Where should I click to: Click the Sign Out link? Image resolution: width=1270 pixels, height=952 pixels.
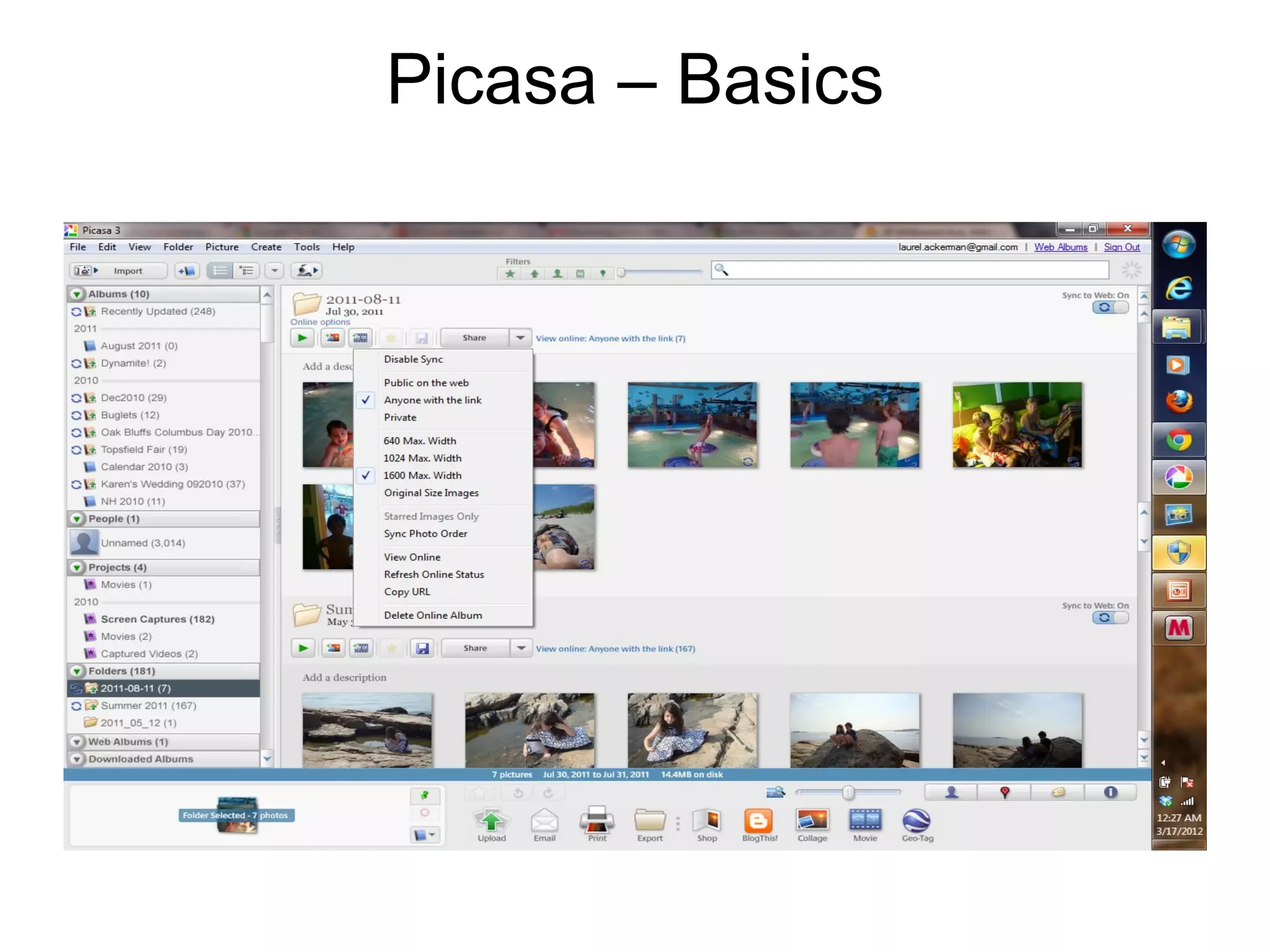coord(1122,247)
